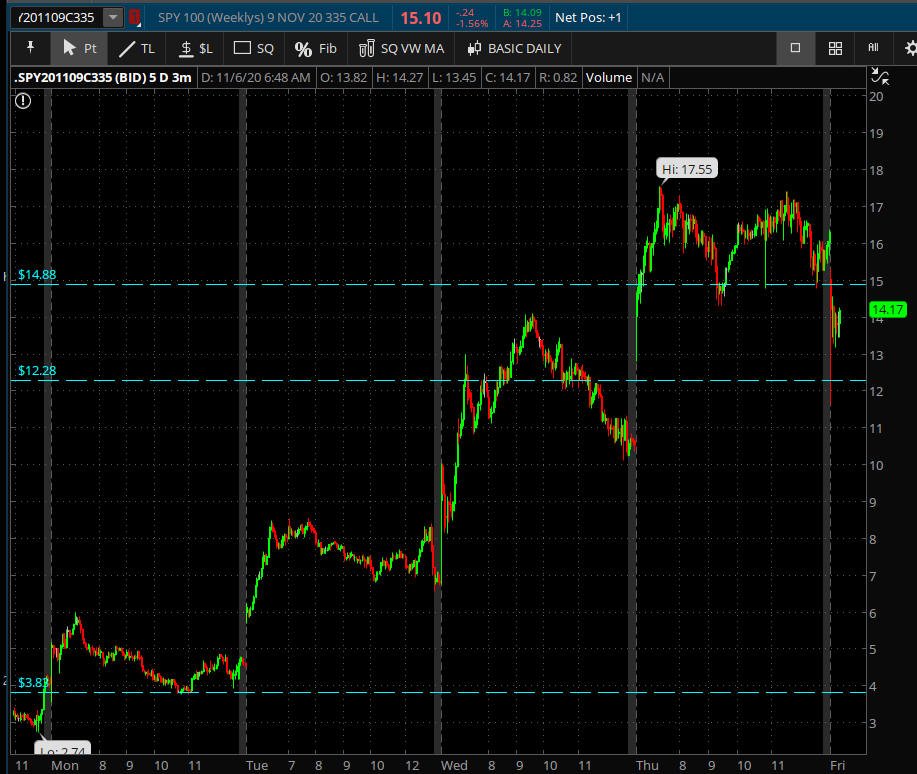The width and height of the screenshot is (917, 774).
Task: Select the $L price level tool
Action: [x=195, y=48]
